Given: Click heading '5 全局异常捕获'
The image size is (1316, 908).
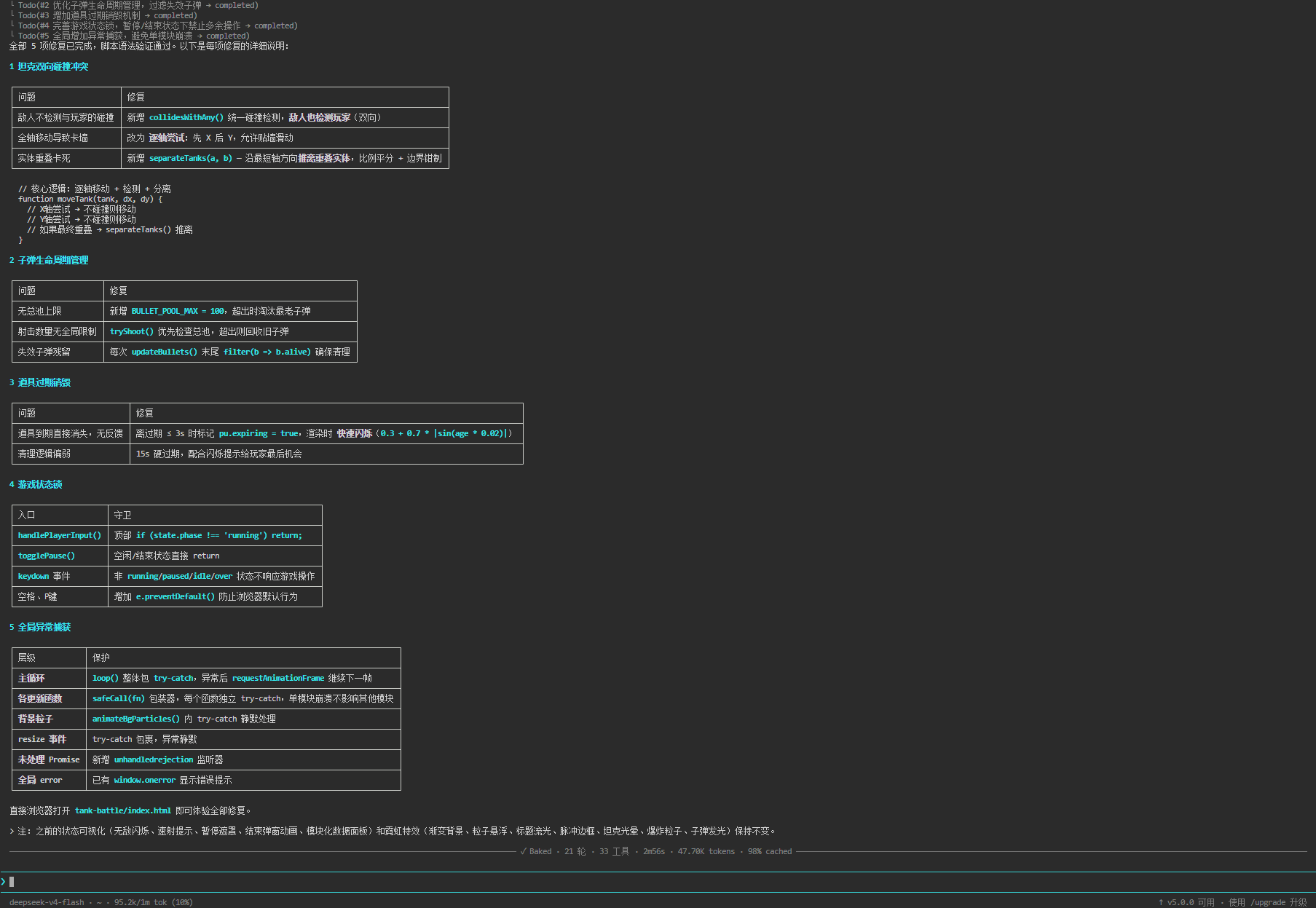Looking at the screenshot, I should click(40, 627).
